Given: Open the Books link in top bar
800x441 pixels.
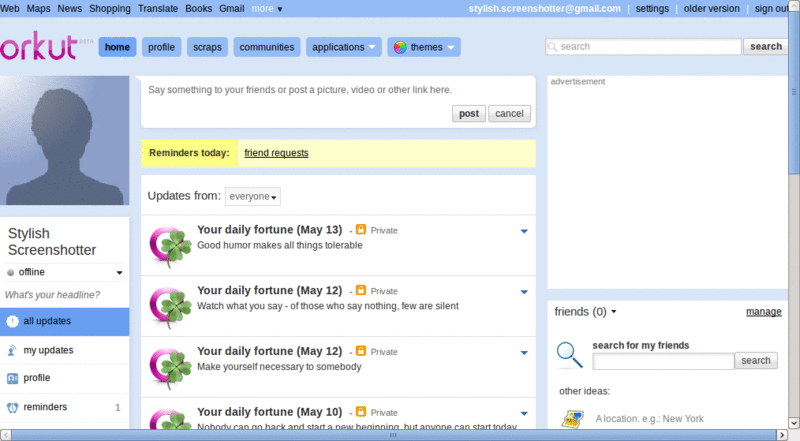Looking at the screenshot, I should point(198,9).
